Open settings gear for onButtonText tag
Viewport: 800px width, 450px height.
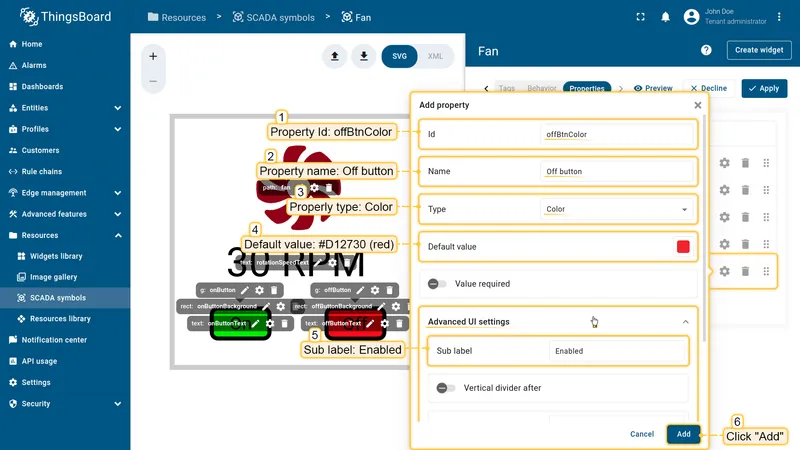[x=270, y=323]
